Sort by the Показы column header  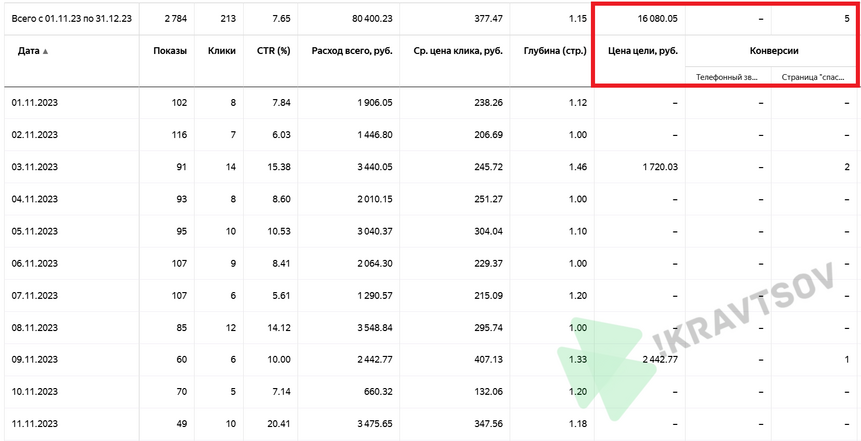pyautogui.click(x=170, y=51)
